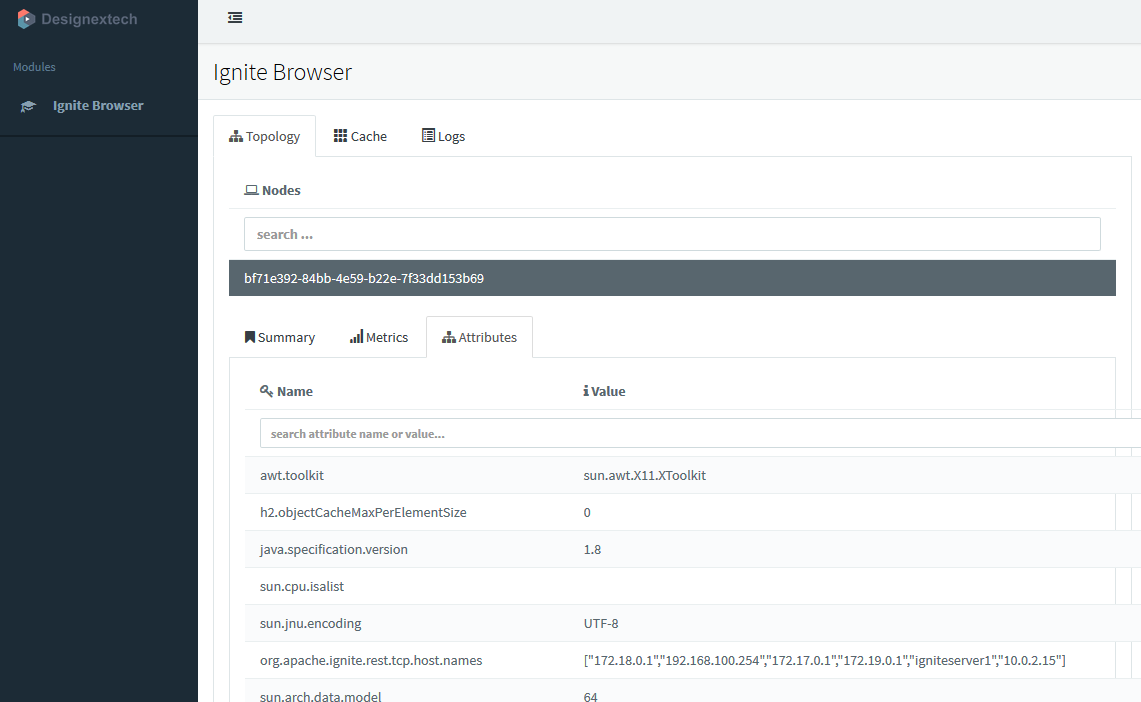
Task: Click the sun.jnu.encoding attribute
Action: click(x=311, y=623)
